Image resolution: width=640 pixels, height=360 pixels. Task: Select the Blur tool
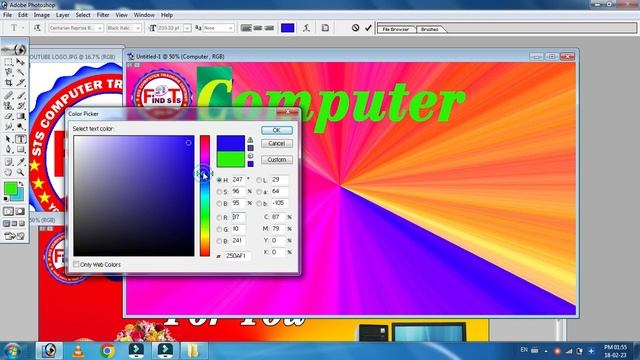tap(9, 127)
